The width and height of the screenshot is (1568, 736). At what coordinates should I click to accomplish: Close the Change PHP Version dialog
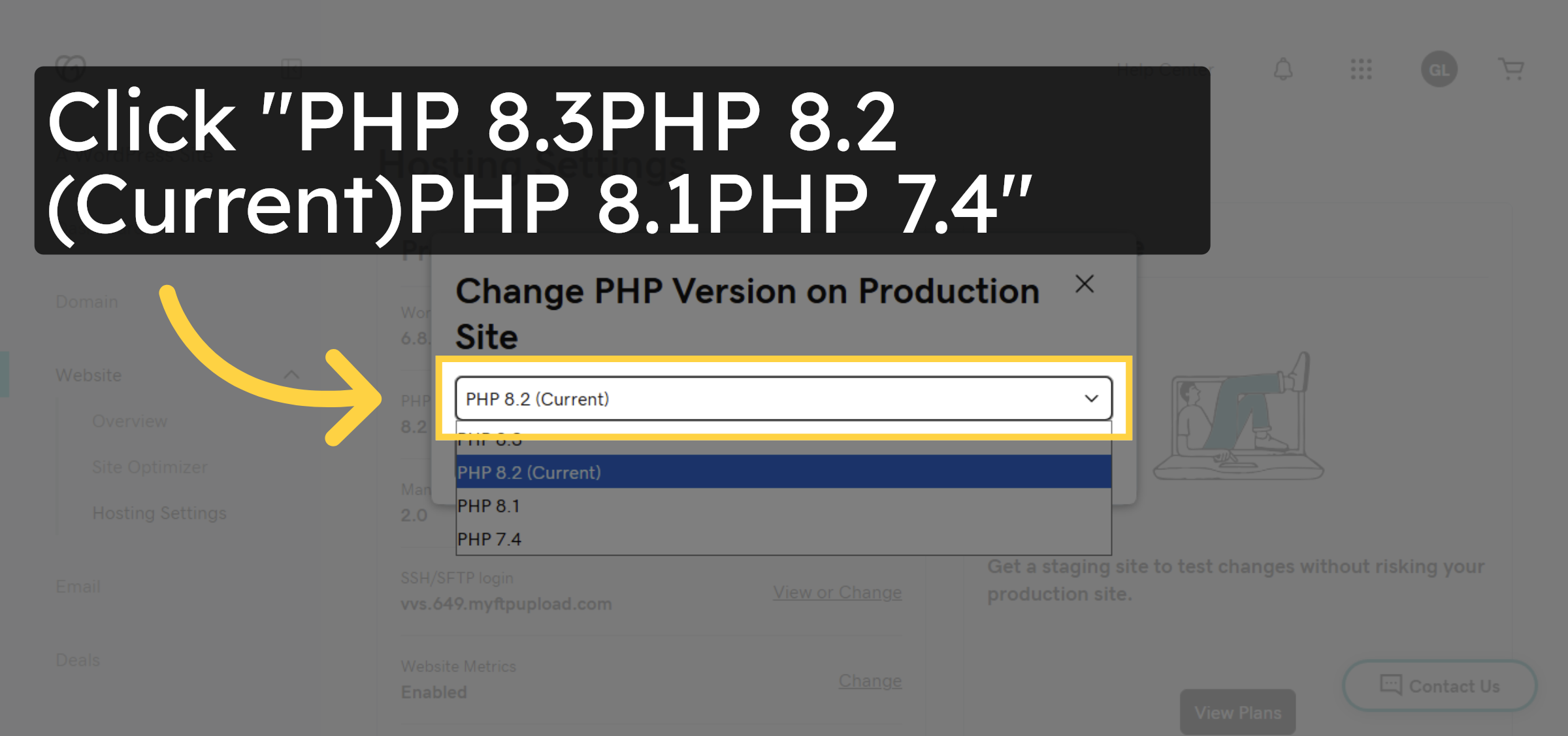click(x=1085, y=284)
